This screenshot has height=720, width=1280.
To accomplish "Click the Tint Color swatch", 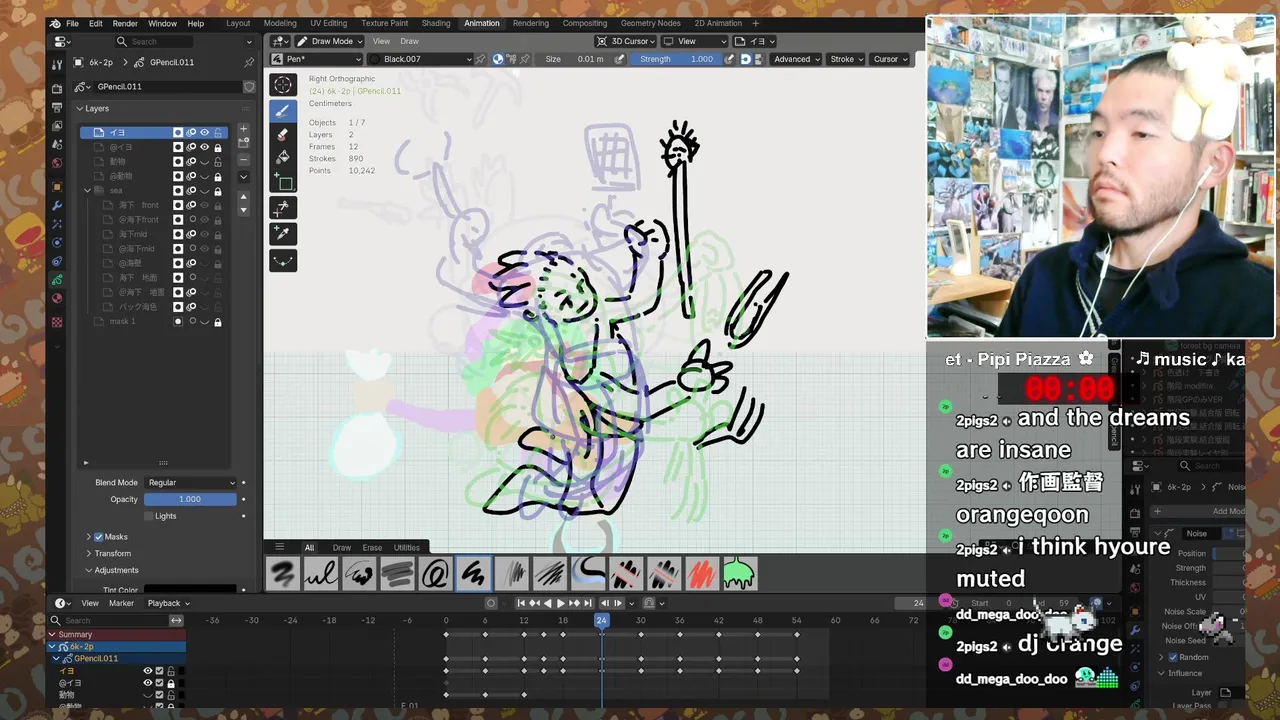I will tap(190, 589).
